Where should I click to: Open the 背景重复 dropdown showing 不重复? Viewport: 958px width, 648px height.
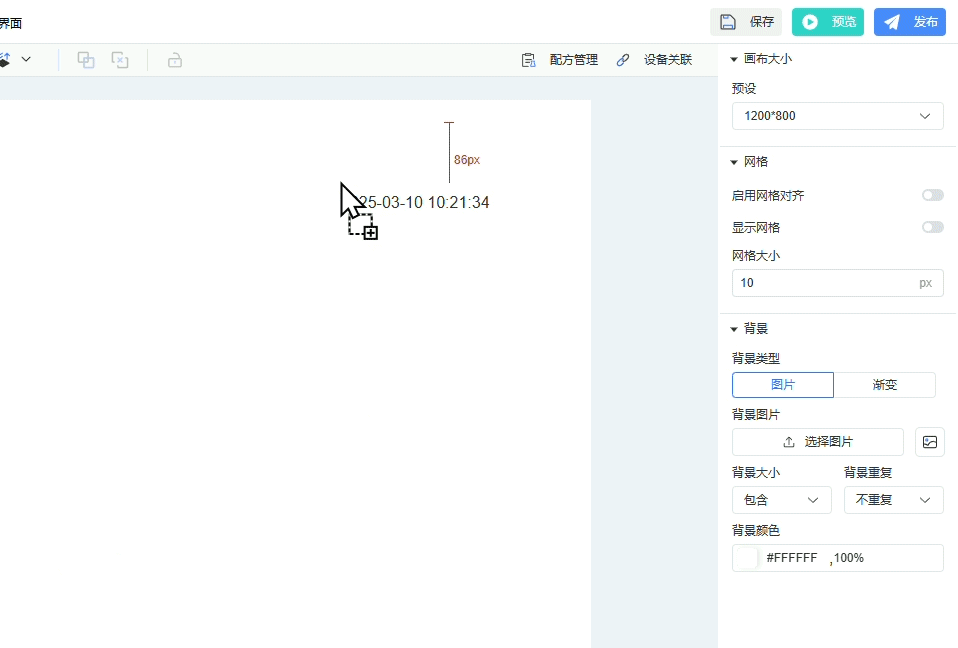[893, 500]
